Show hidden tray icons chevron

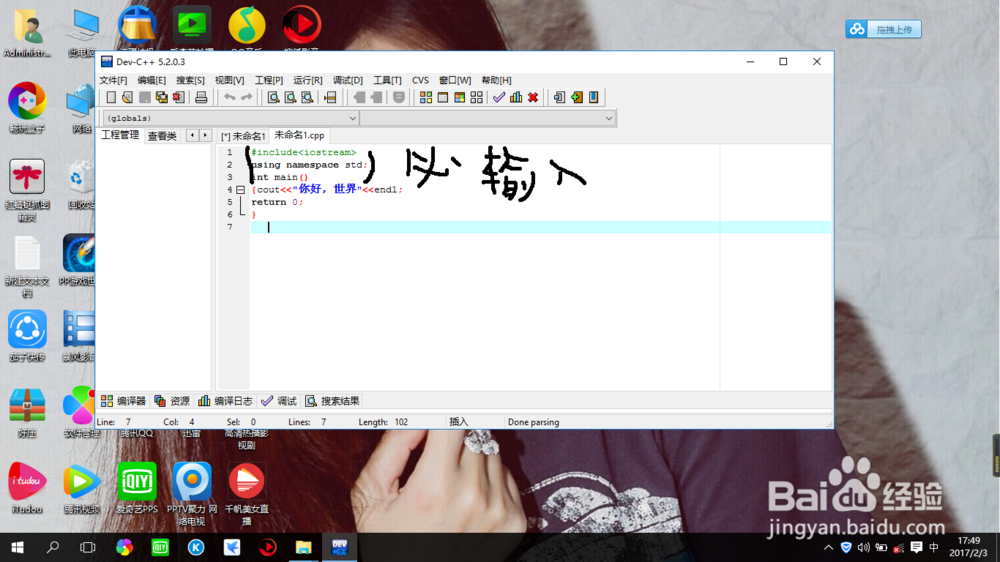click(828, 547)
